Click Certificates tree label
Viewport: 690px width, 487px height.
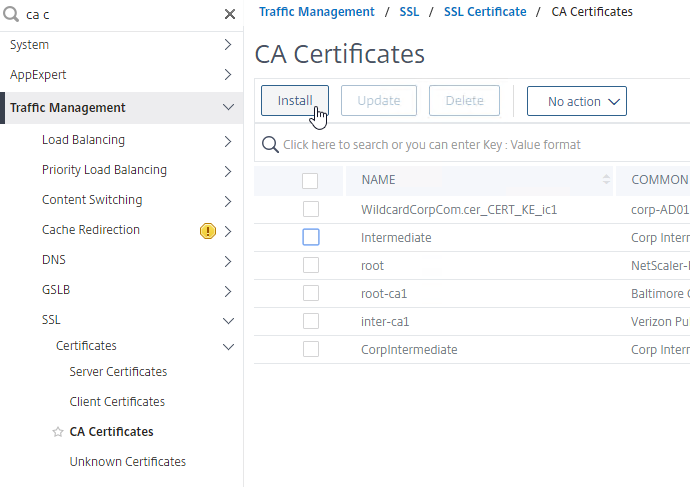click(86, 346)
